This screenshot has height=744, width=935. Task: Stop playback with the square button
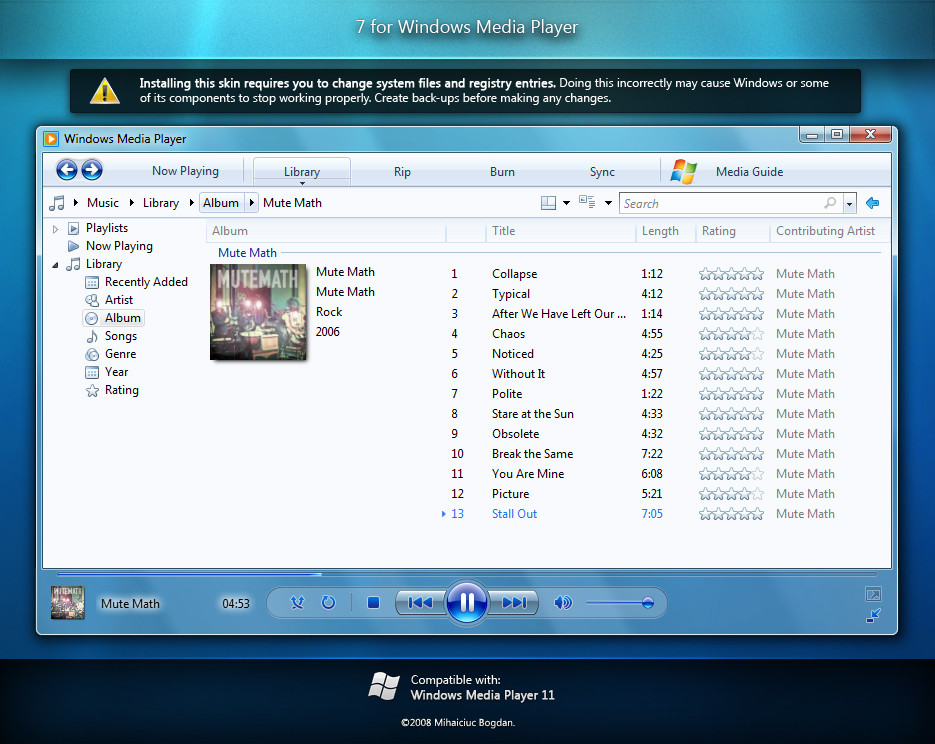click(x=373, y=602)
